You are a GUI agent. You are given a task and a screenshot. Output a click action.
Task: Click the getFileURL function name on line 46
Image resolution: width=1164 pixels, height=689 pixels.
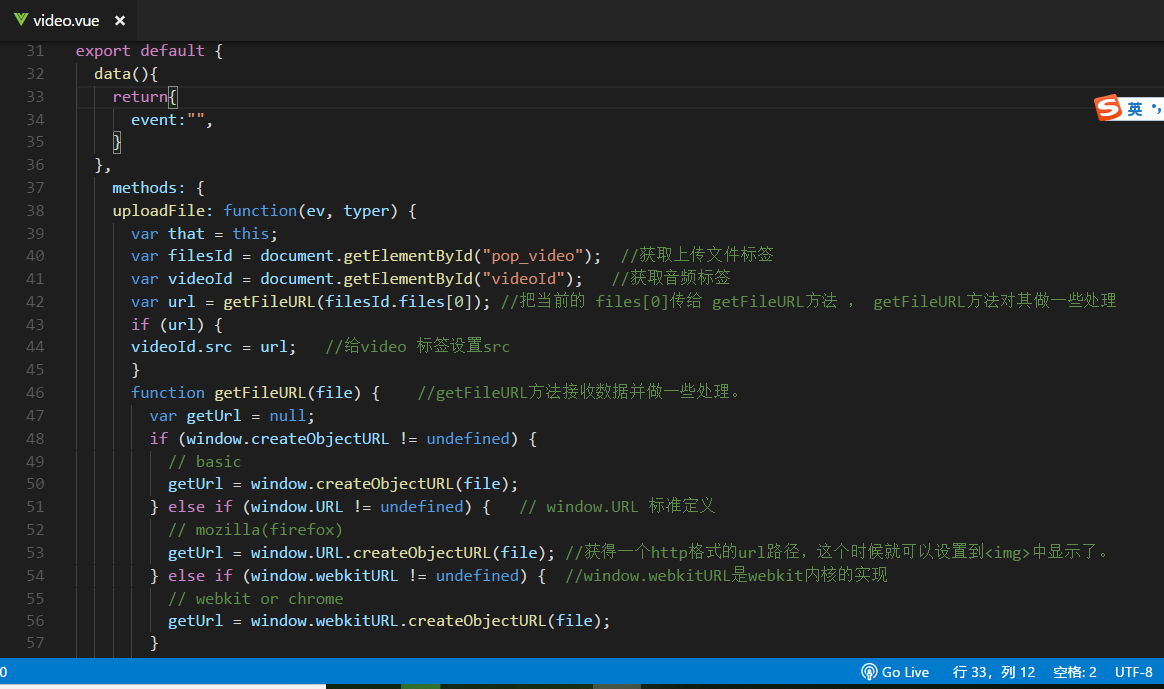[260, 393]
